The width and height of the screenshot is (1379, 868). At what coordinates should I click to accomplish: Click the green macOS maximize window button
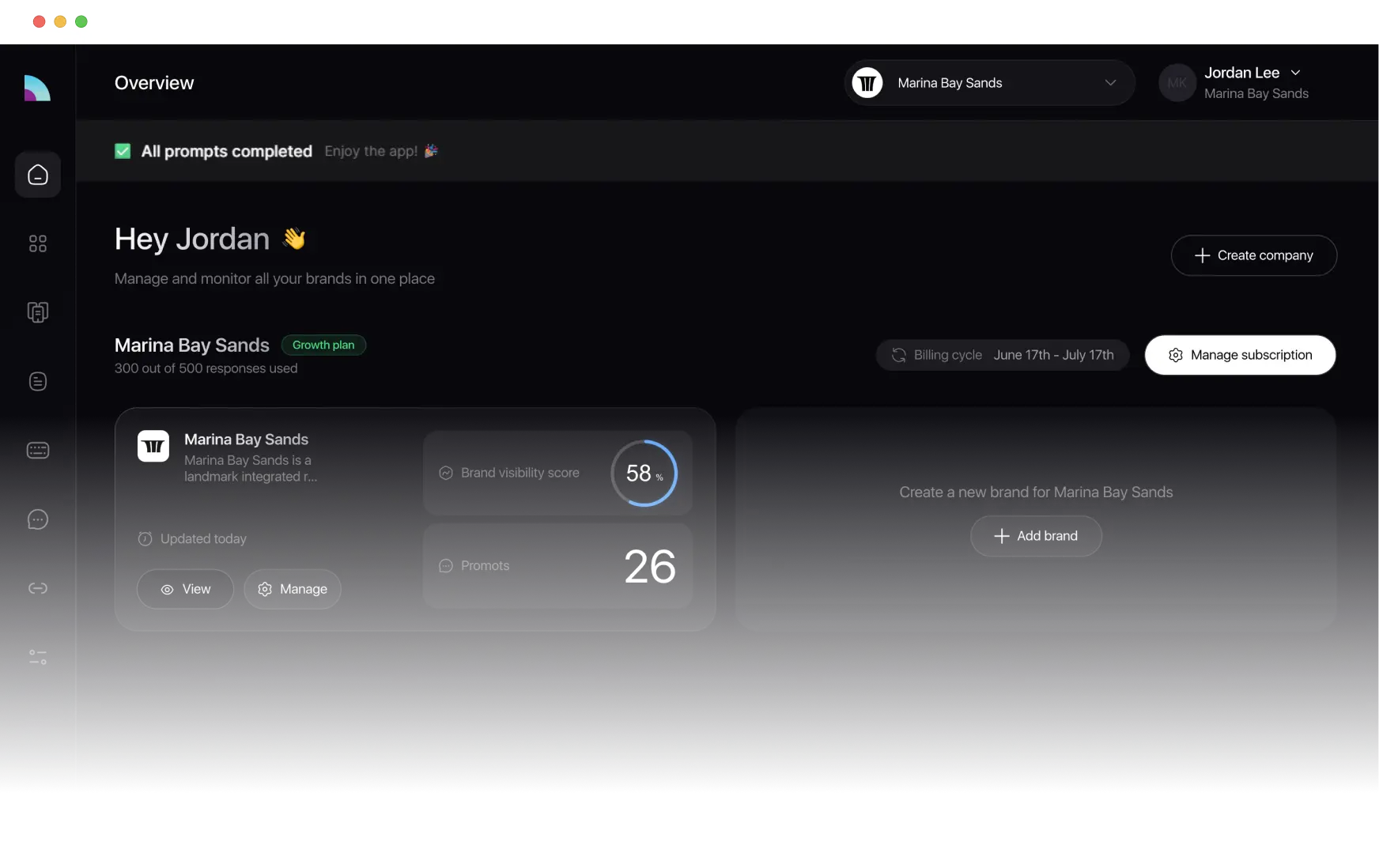(x=81, y=21)
